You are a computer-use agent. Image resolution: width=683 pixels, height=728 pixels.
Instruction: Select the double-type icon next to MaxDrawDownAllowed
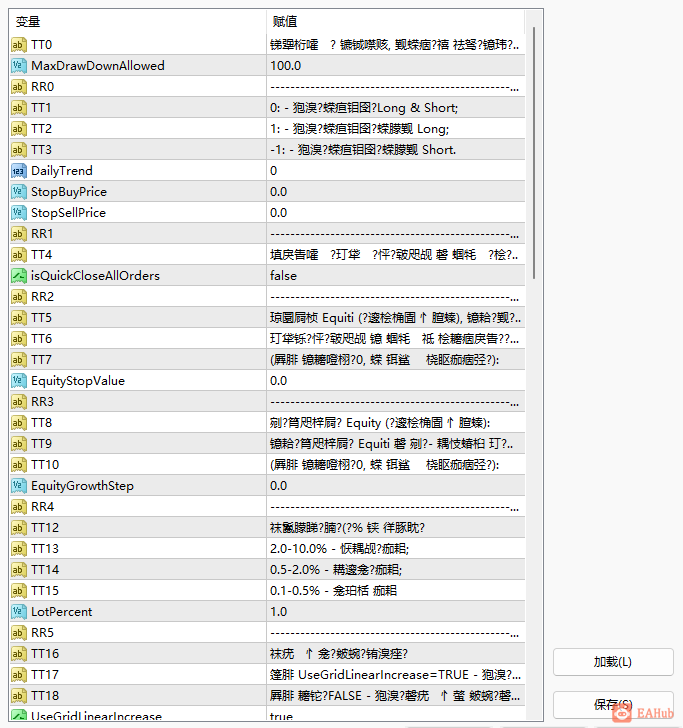(19, 66)
